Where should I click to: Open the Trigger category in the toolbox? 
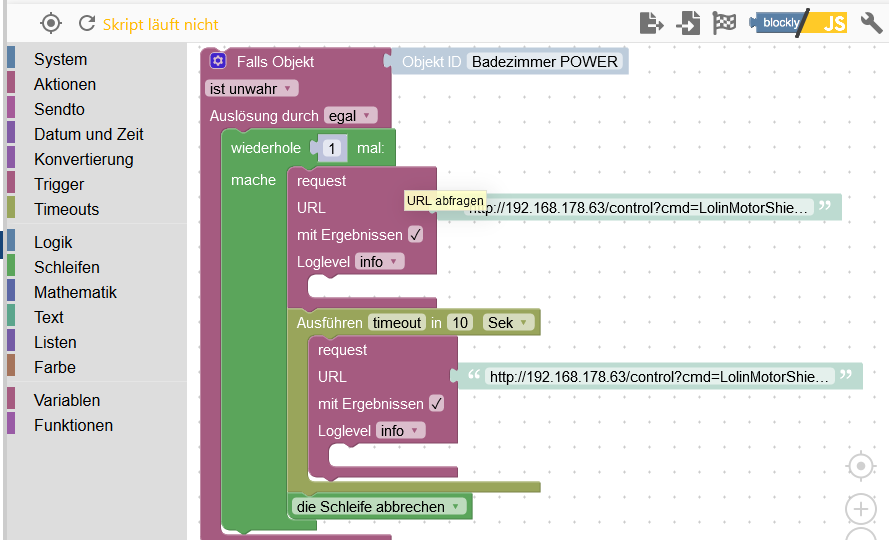pos(58,184)
